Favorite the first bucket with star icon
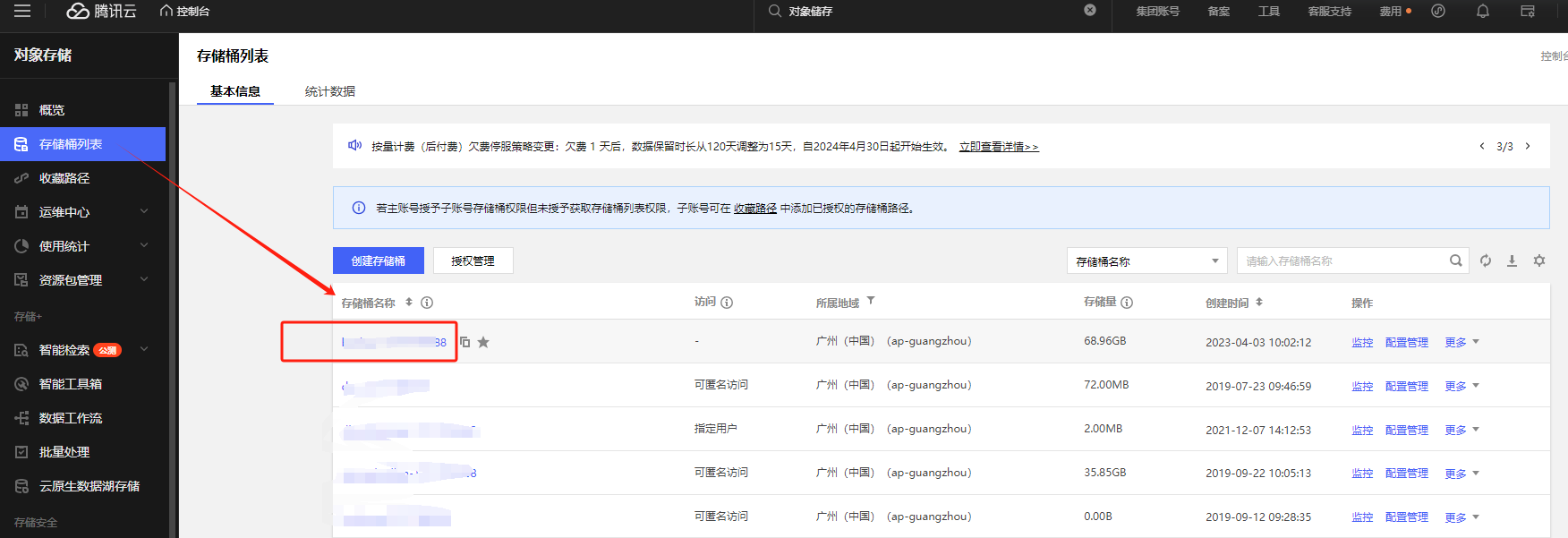This screenshot has height=538, width=1568. tap(483, 342)
